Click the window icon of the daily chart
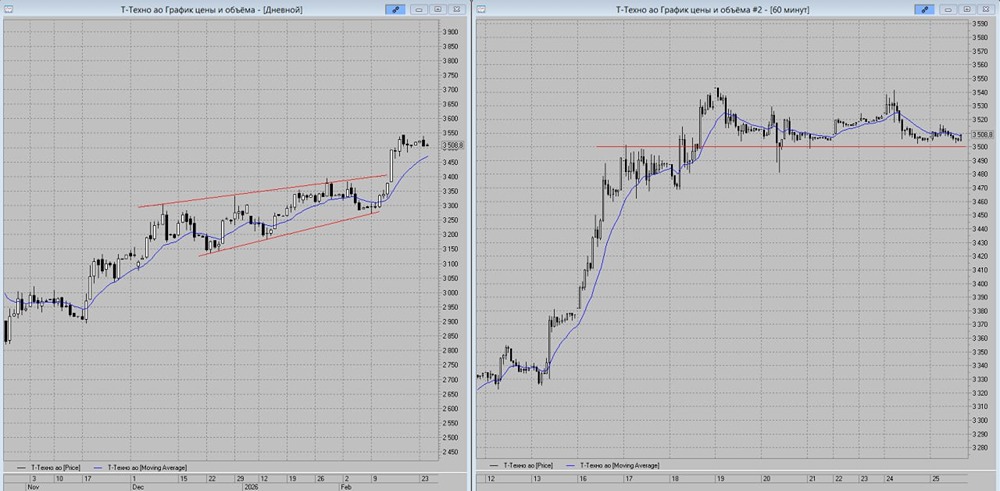This screenshot has height=491, width=1000. (8, 8)
